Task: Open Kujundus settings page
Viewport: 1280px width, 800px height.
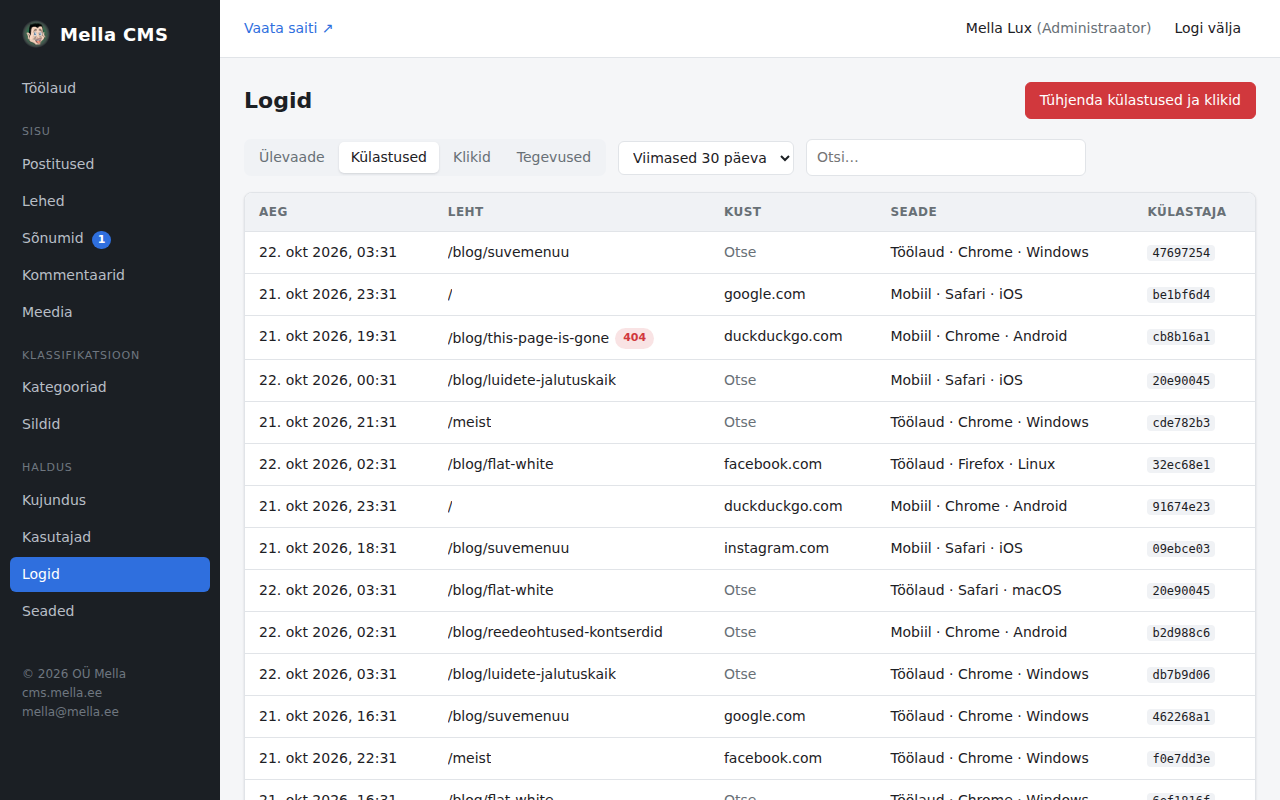Action: (x=110, y=500)
